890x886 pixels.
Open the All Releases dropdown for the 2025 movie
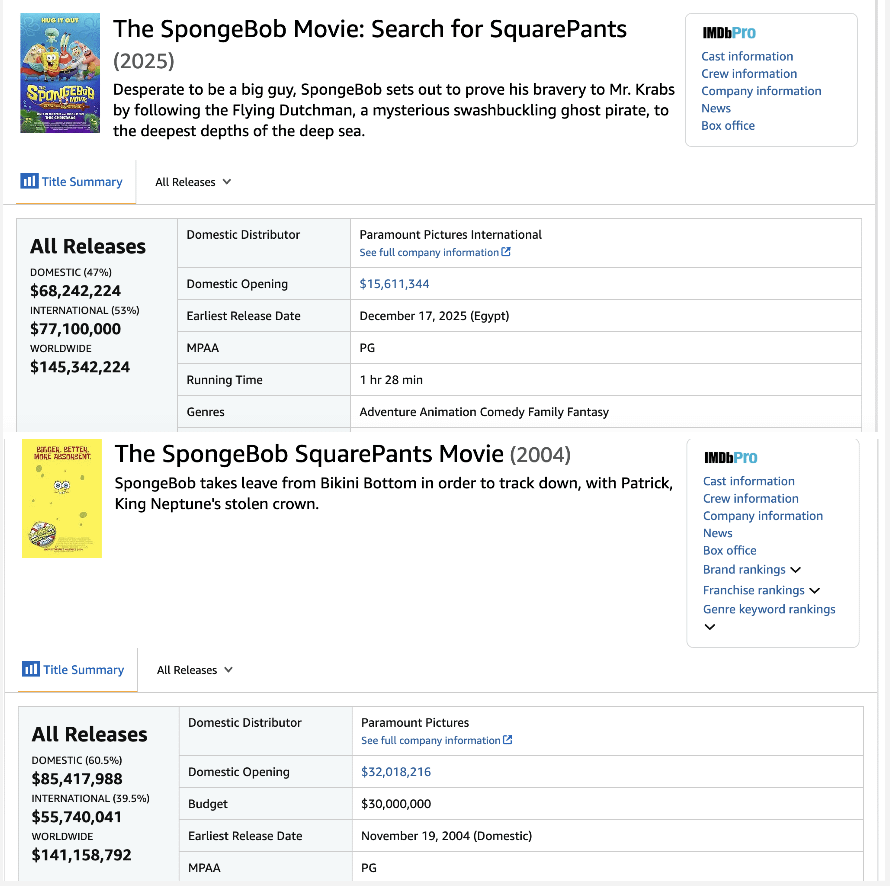(193, 182)
